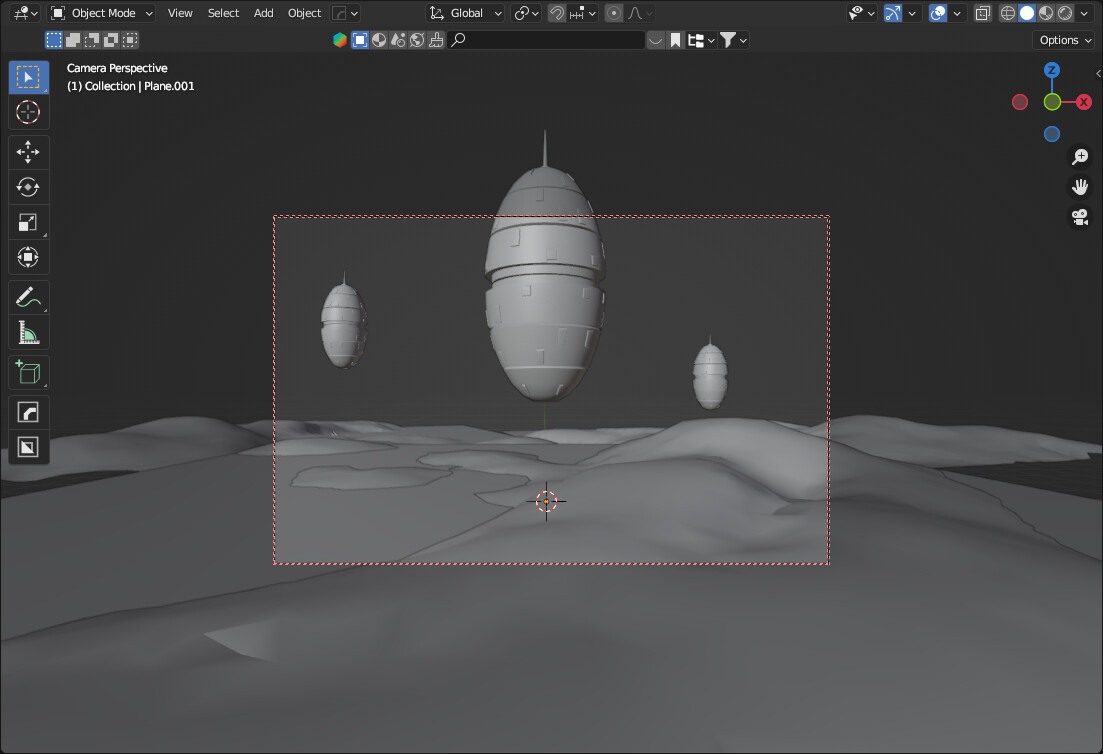Activate the Transform tool

coord(28,257)
